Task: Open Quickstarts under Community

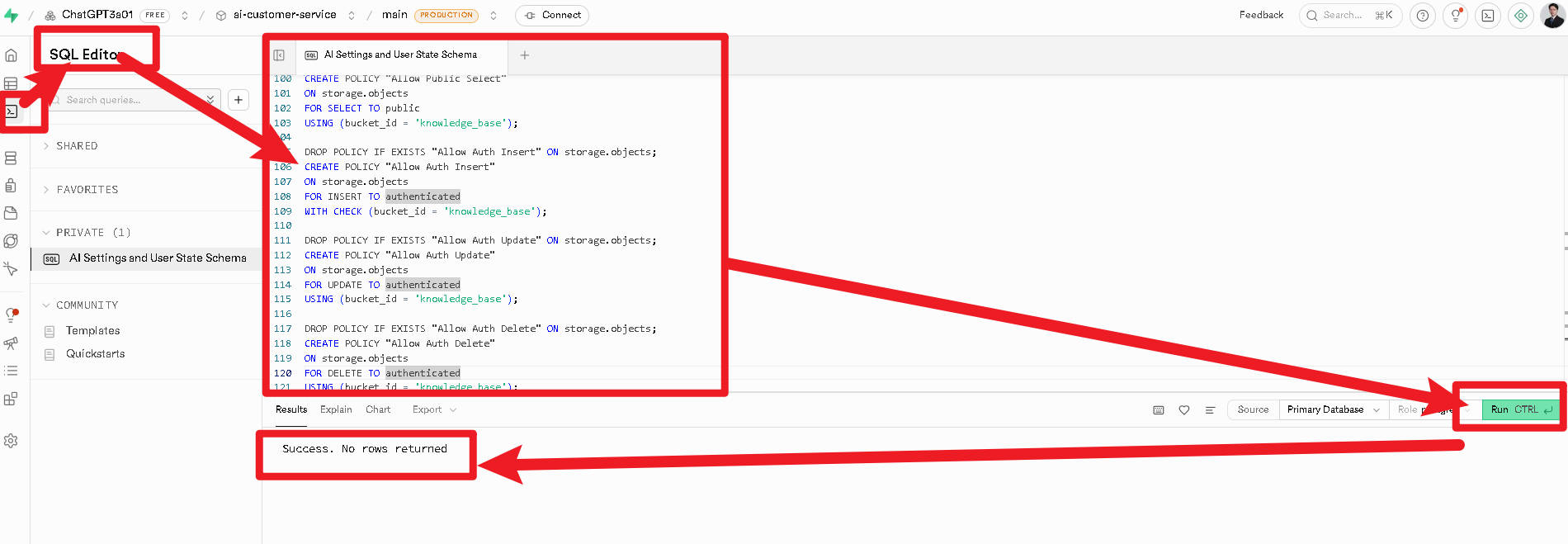Action: (x=95, y=354)
